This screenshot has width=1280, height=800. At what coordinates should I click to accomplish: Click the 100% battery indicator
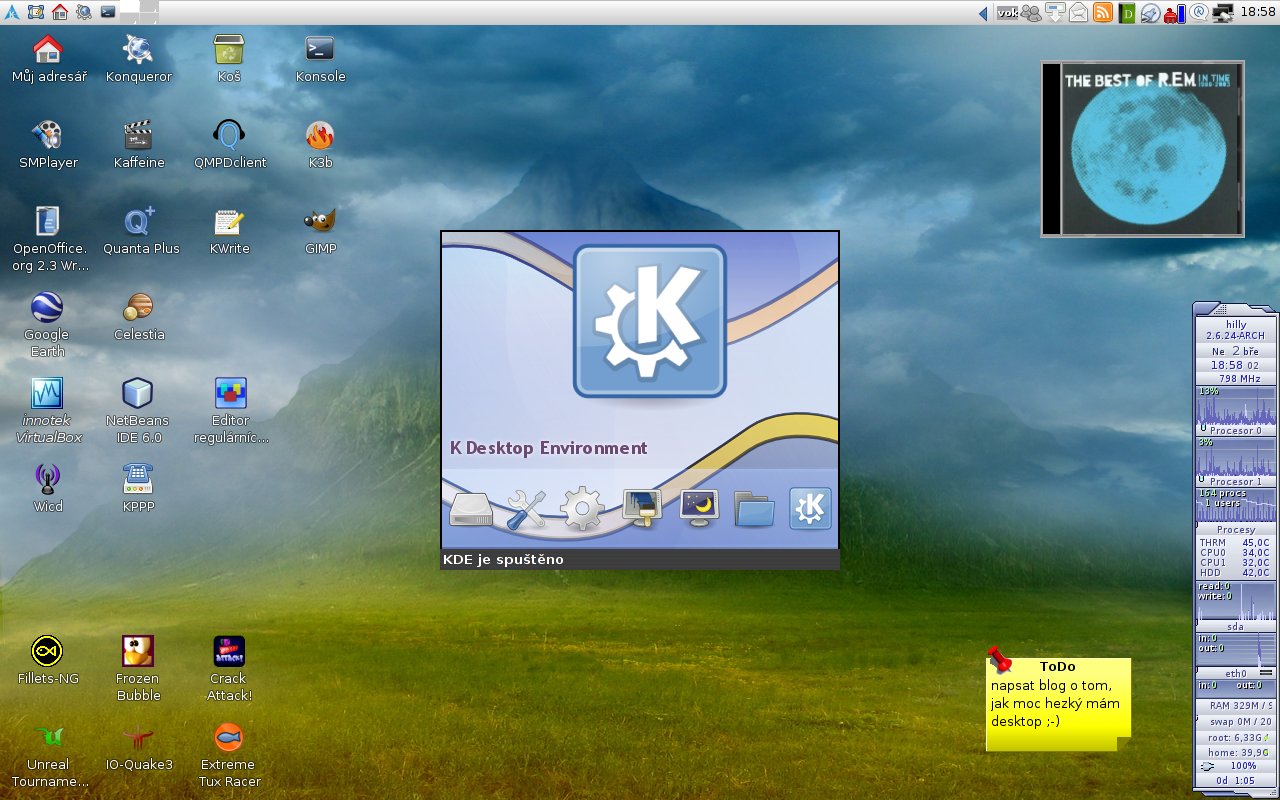point(1237,766)
